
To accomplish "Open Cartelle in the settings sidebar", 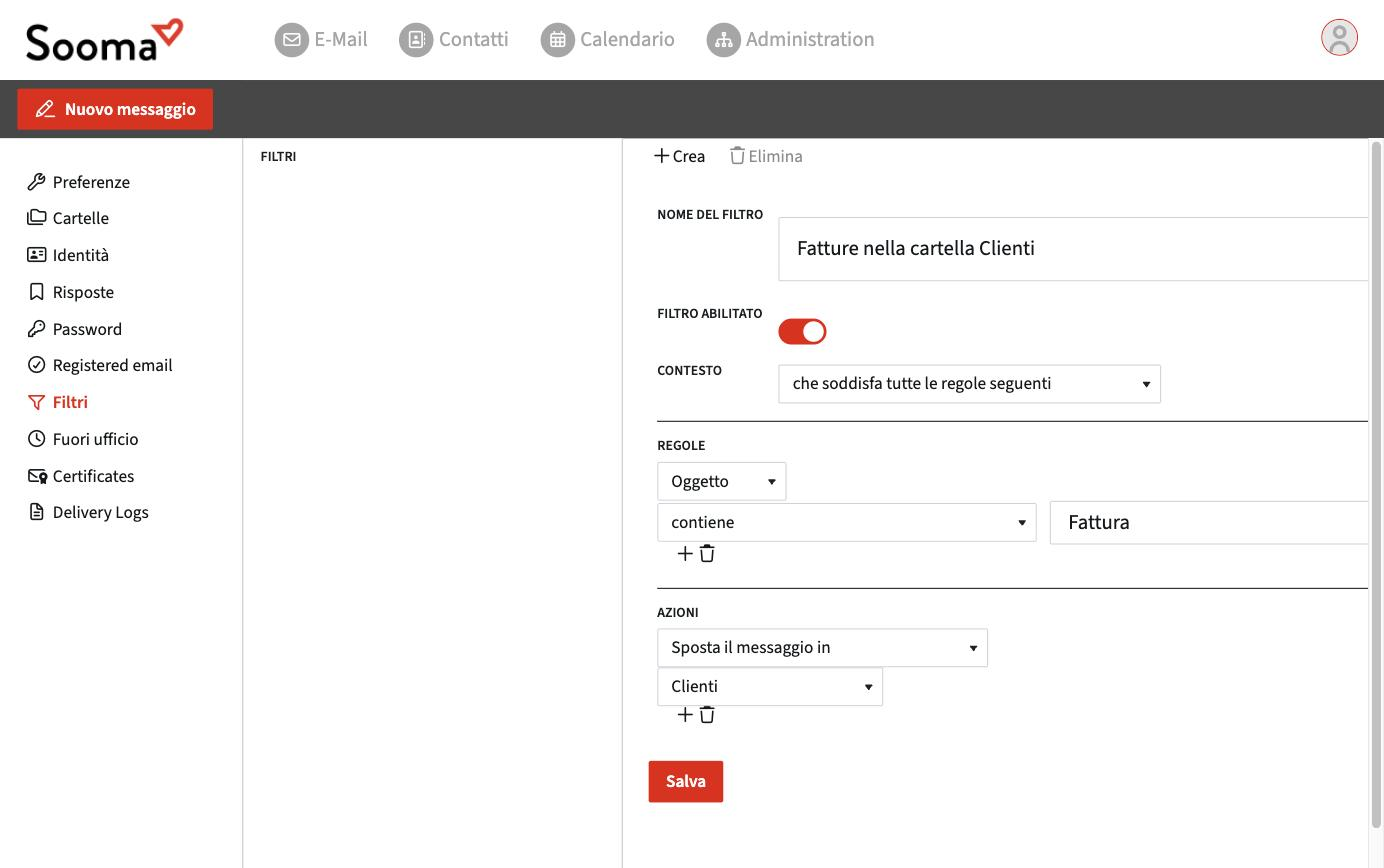I will (68, 218).
